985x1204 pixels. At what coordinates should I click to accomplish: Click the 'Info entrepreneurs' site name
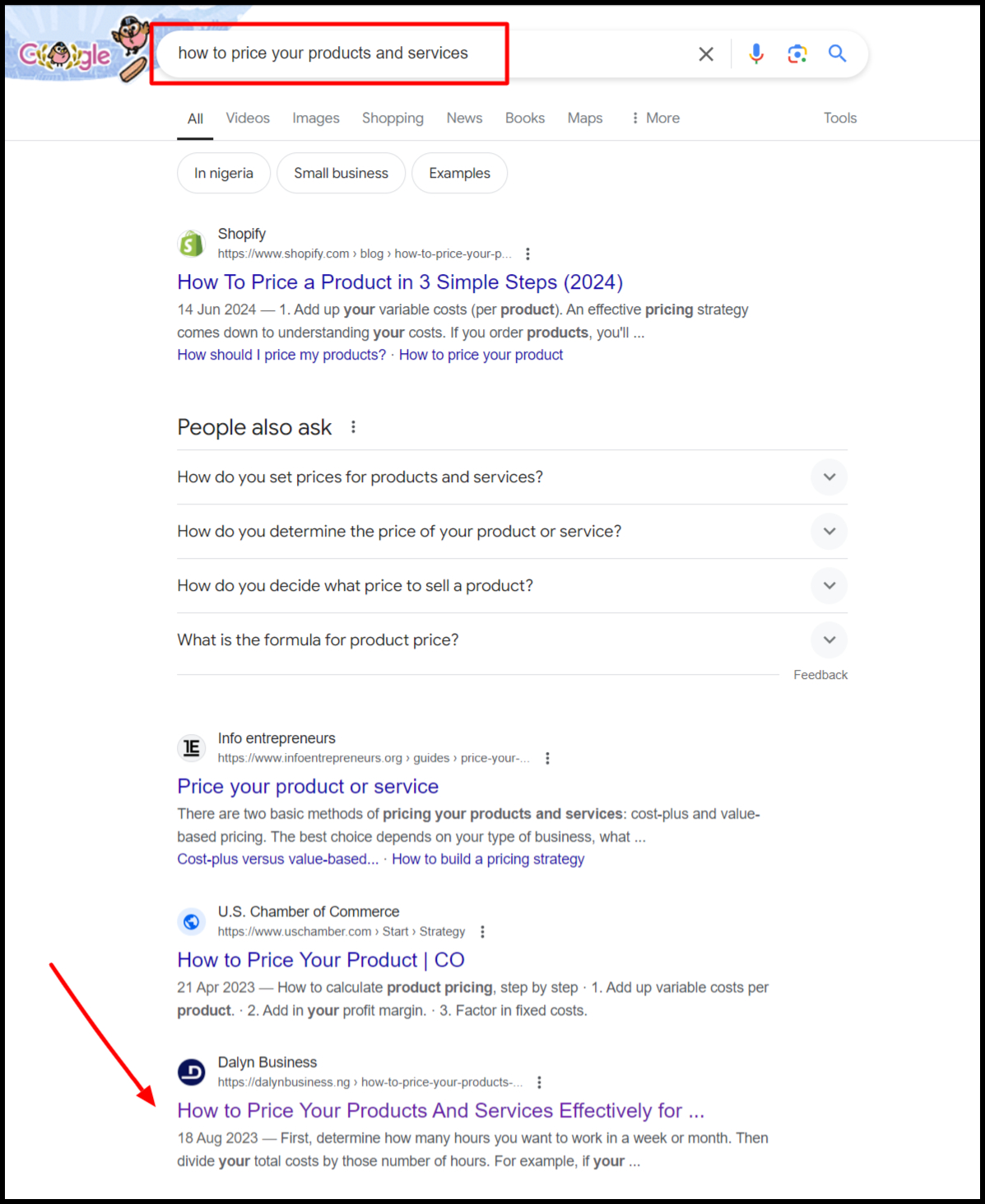point(276,738)
